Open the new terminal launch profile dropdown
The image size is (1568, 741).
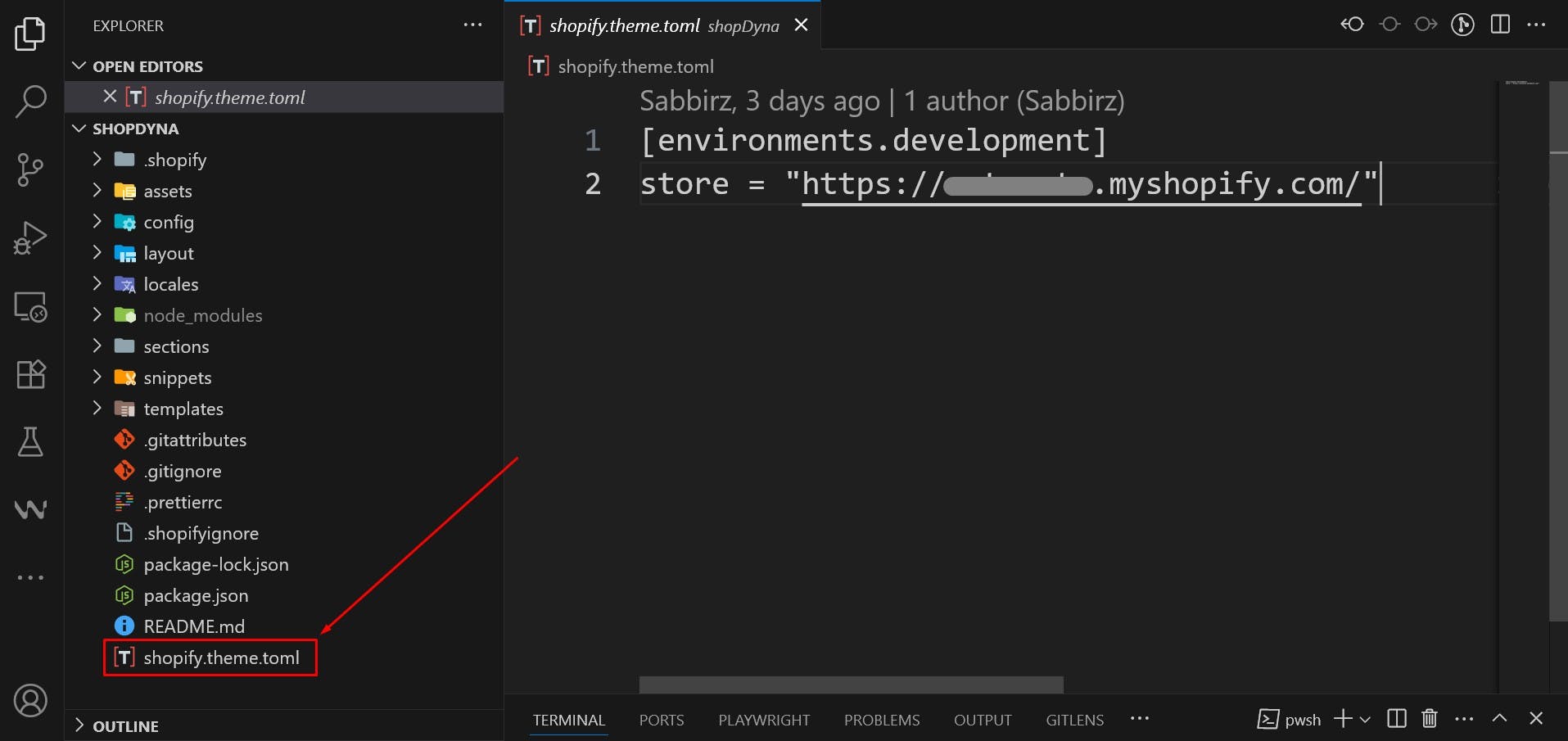coord(1365,720)
